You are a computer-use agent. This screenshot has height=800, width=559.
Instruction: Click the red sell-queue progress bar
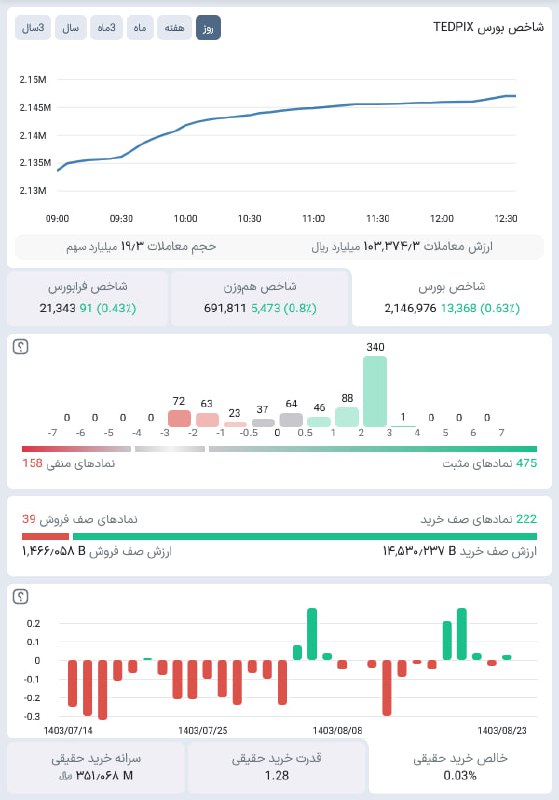tap(45, 536)
